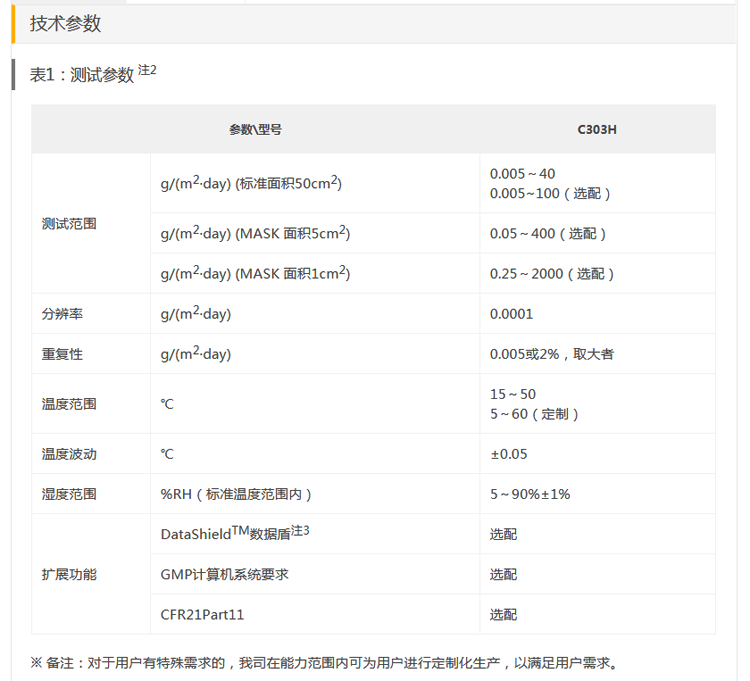Click the ±0.05 temperature fluctuation value
The width and height of the screenshot is (750, 681).
pyautogui.click(x=508, y=453)
